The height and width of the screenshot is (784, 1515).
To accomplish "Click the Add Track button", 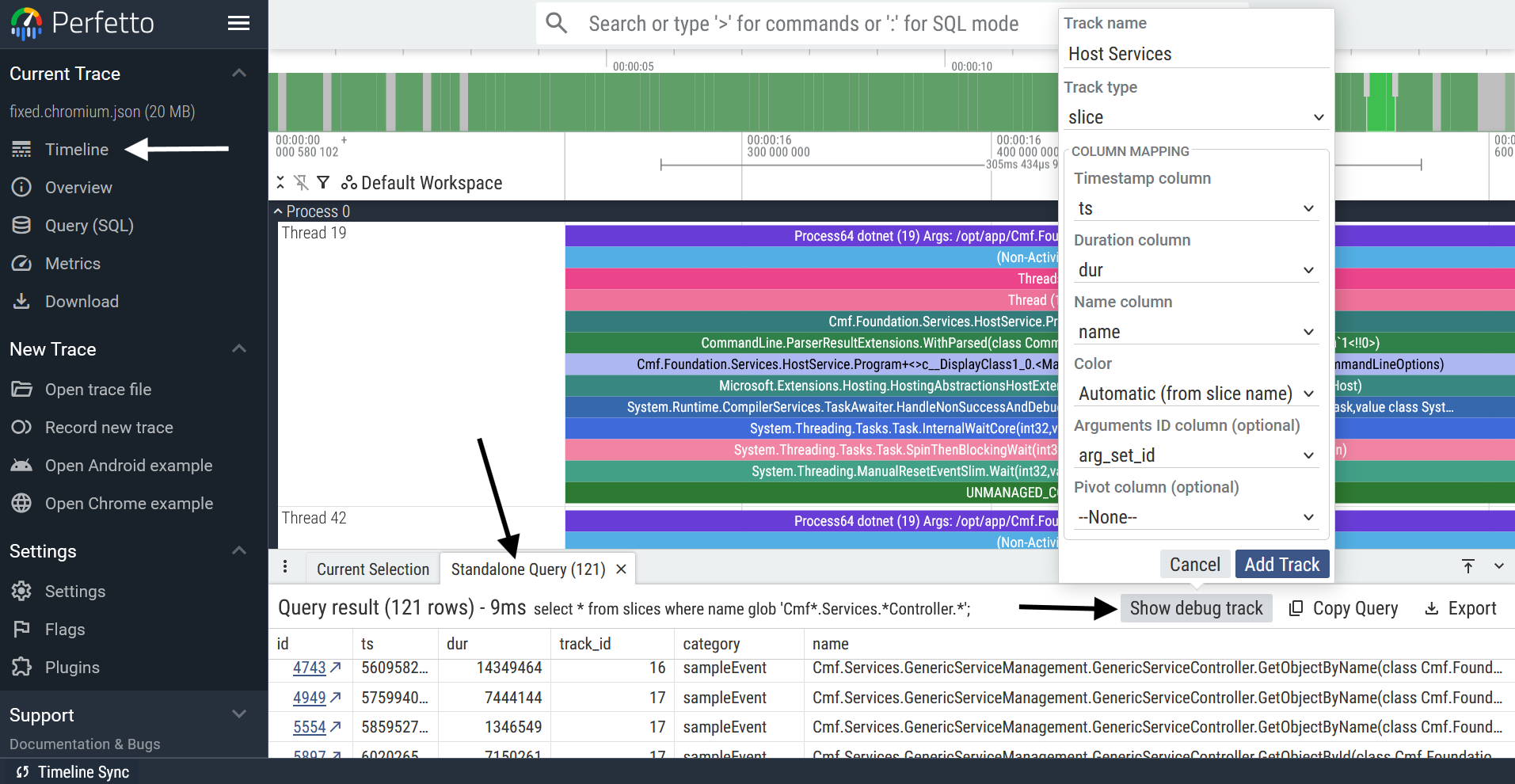I will point(1281,564).
